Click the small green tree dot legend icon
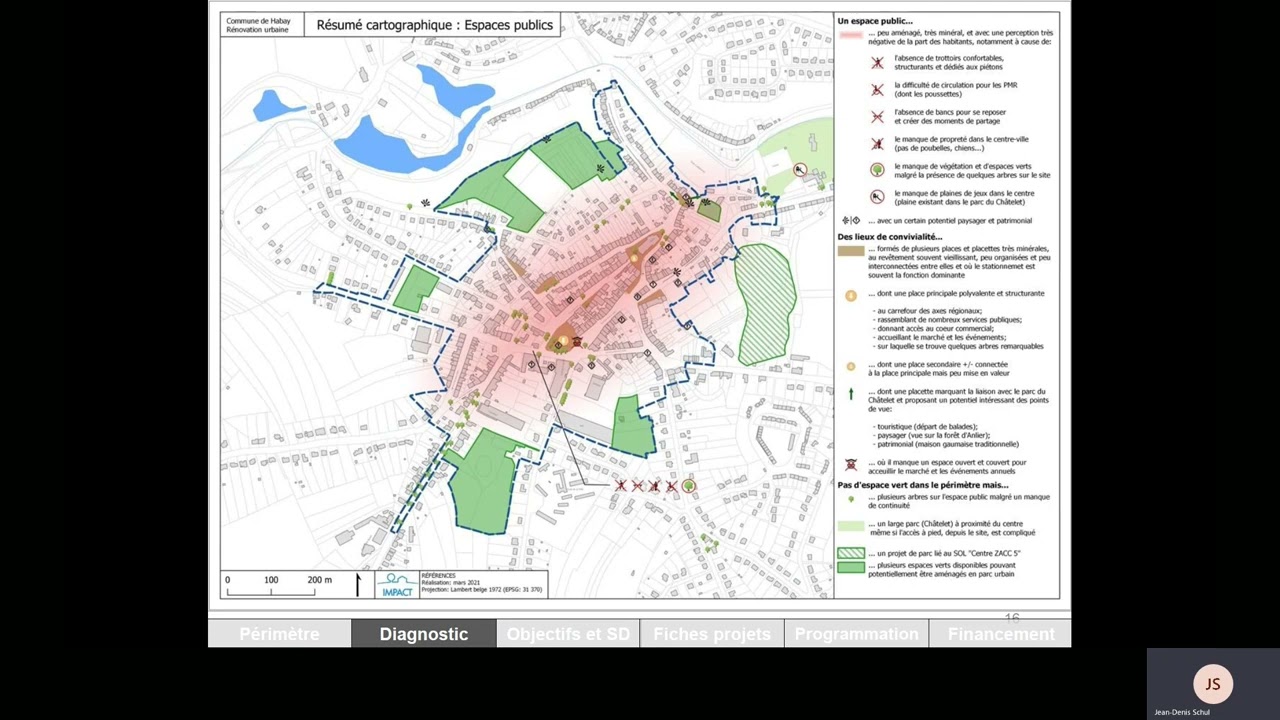This screenshot has width=1280, height=720. click(x=851, y=498)
